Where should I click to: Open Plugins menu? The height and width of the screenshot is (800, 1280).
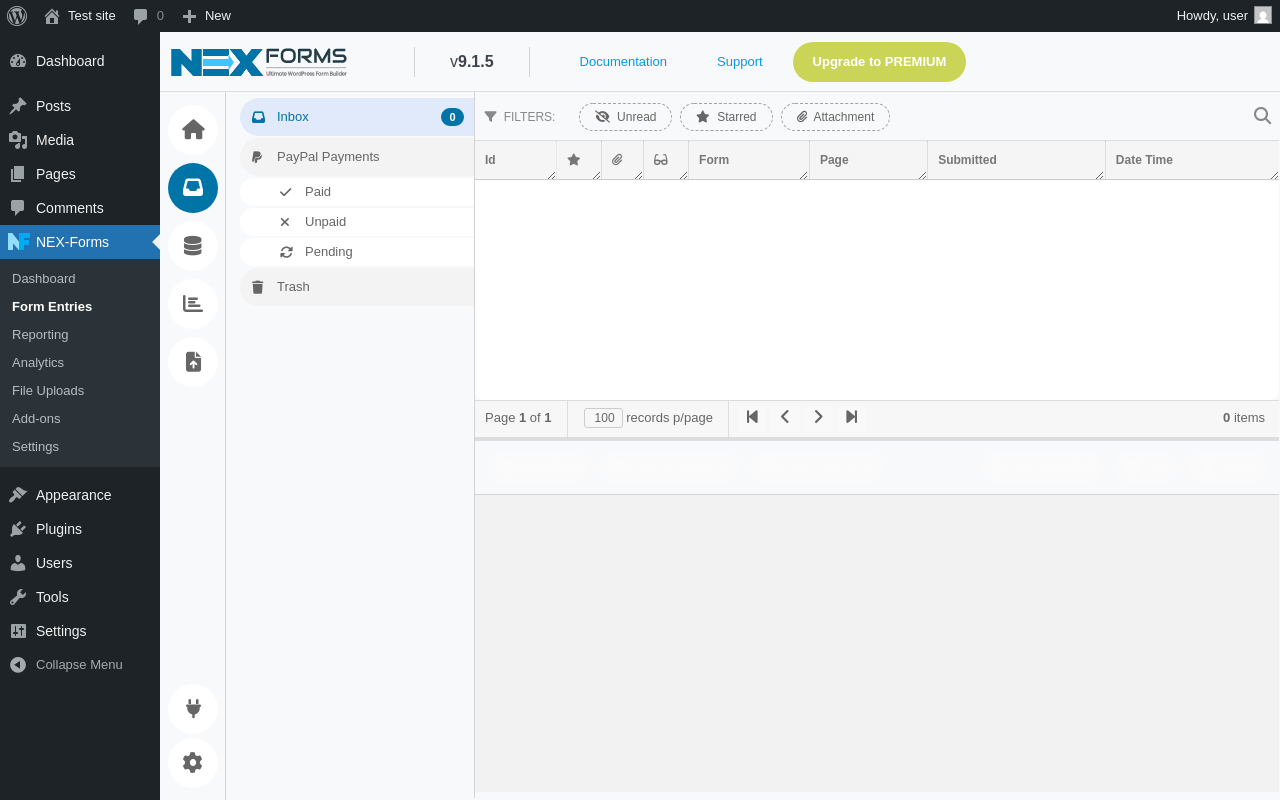coord(80,529)
